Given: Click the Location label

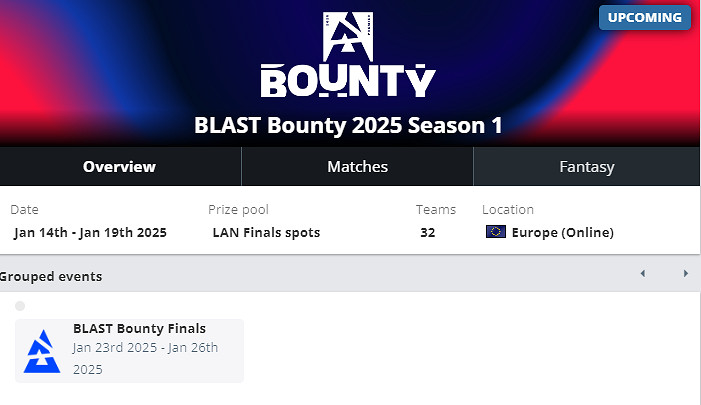Looking at the screenshot, I should 507,210.
